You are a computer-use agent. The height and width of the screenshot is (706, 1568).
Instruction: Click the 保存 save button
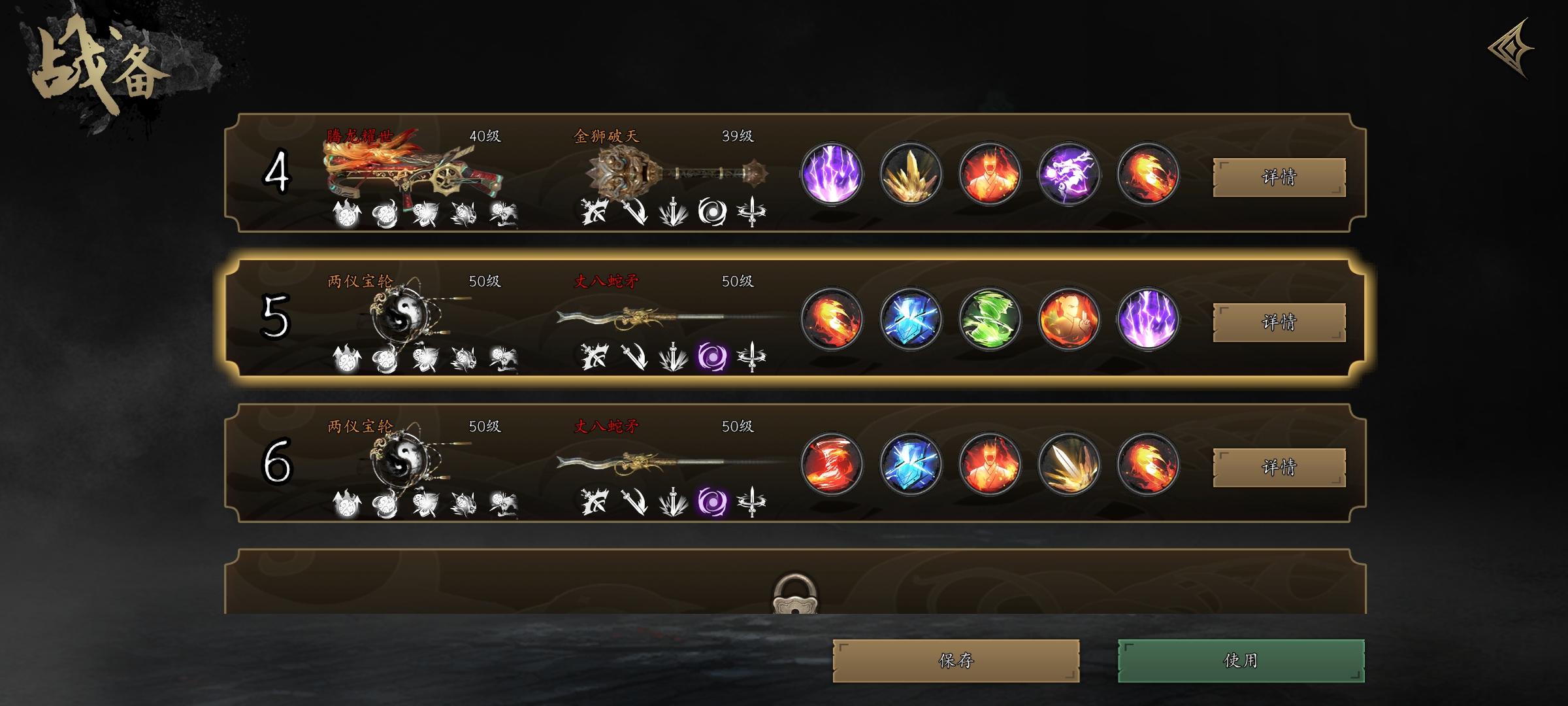[956, 661]
